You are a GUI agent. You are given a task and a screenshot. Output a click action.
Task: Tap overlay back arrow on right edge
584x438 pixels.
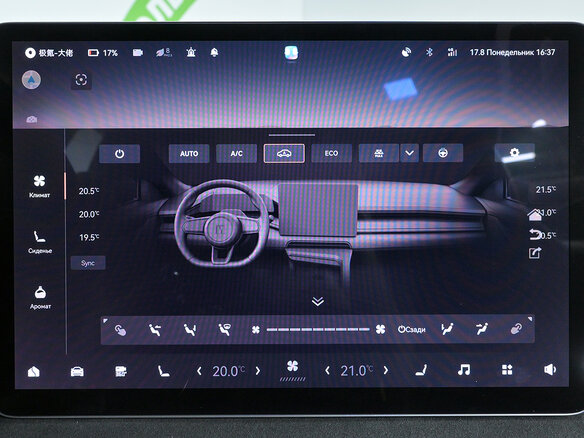tap(535, 234)
